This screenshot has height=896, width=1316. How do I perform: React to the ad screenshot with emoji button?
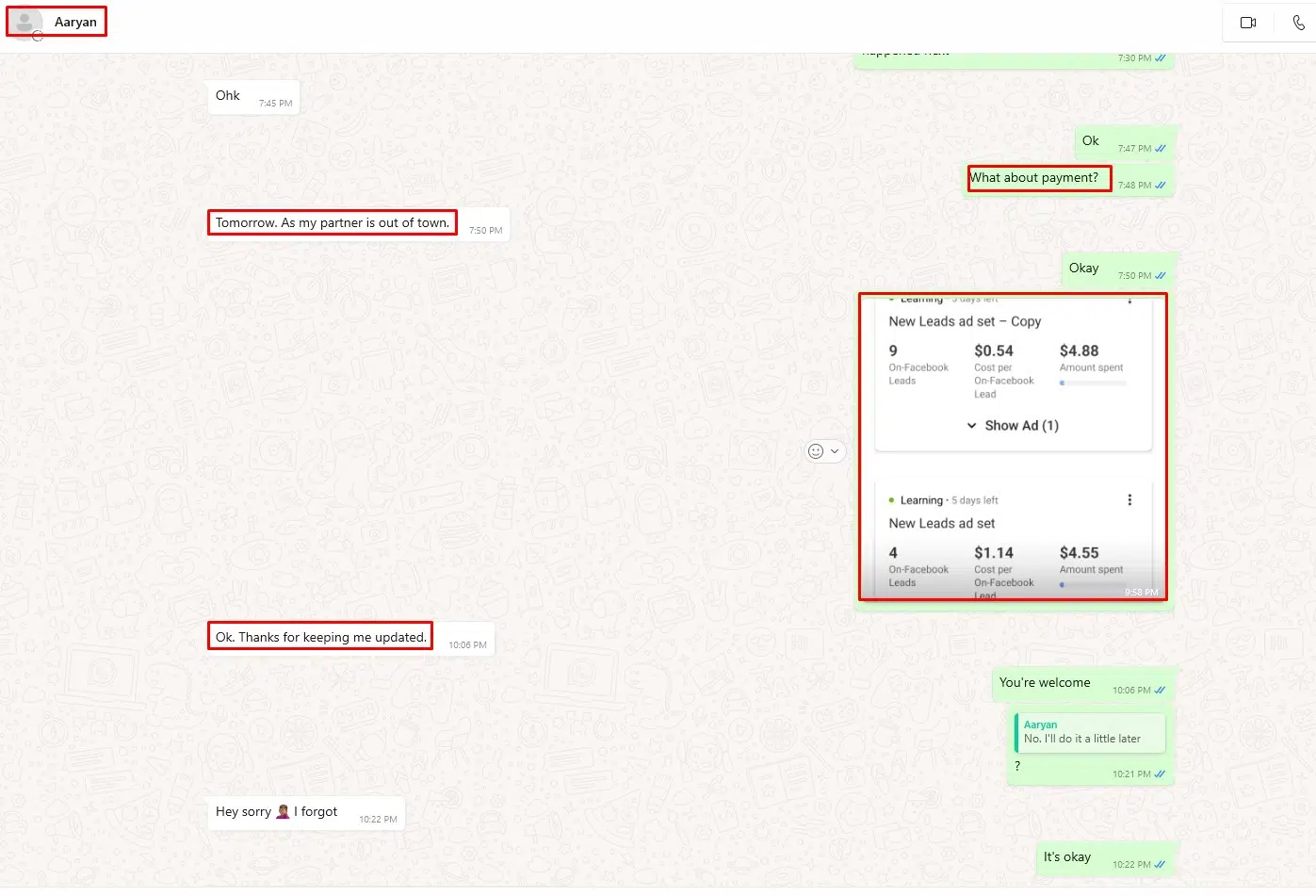(816, 451)
